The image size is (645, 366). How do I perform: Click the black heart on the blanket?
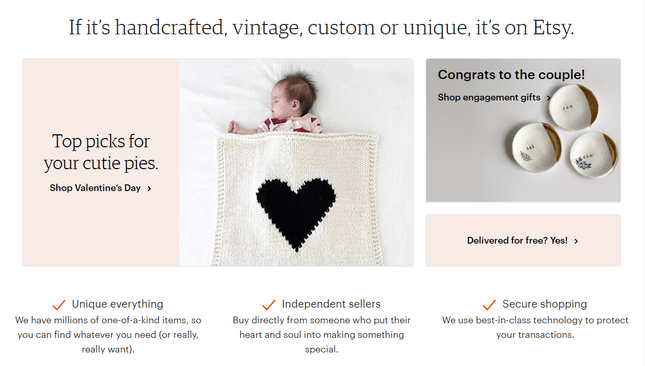(x=296, y=214)
